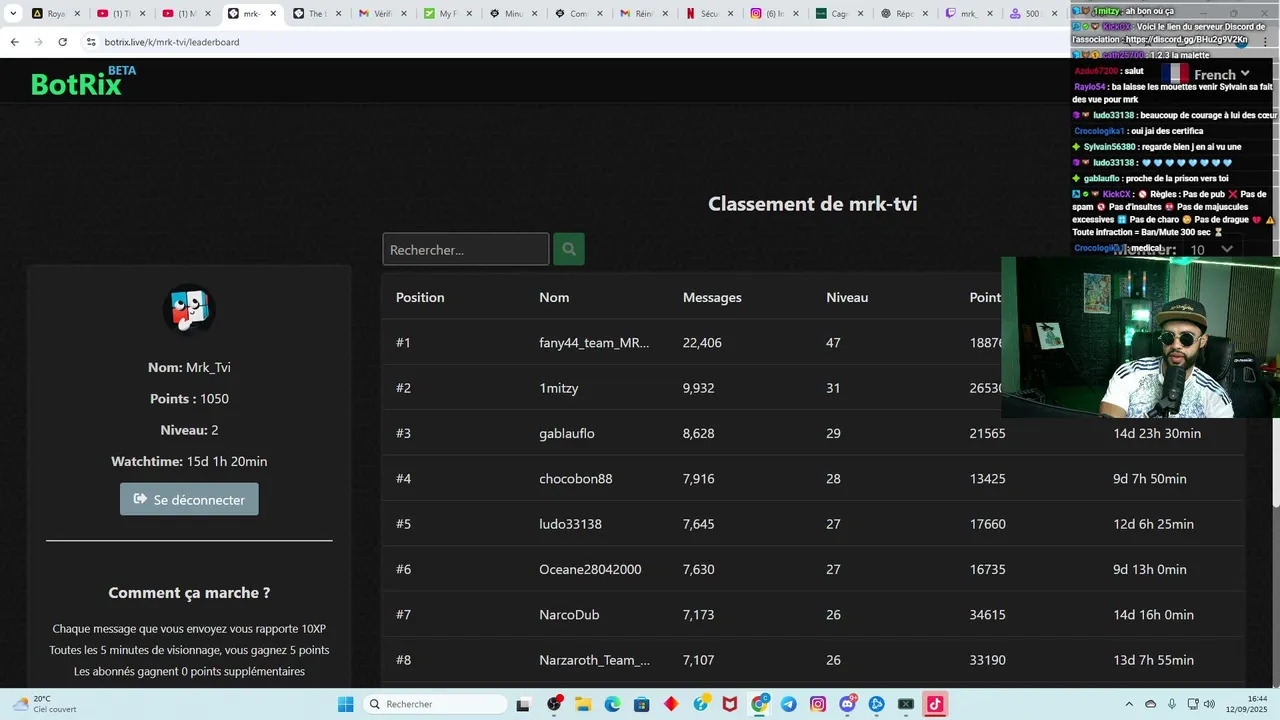Screen dimensions: 1280x720
Task: Select the name NarcoDub
Action: (569, 614)
